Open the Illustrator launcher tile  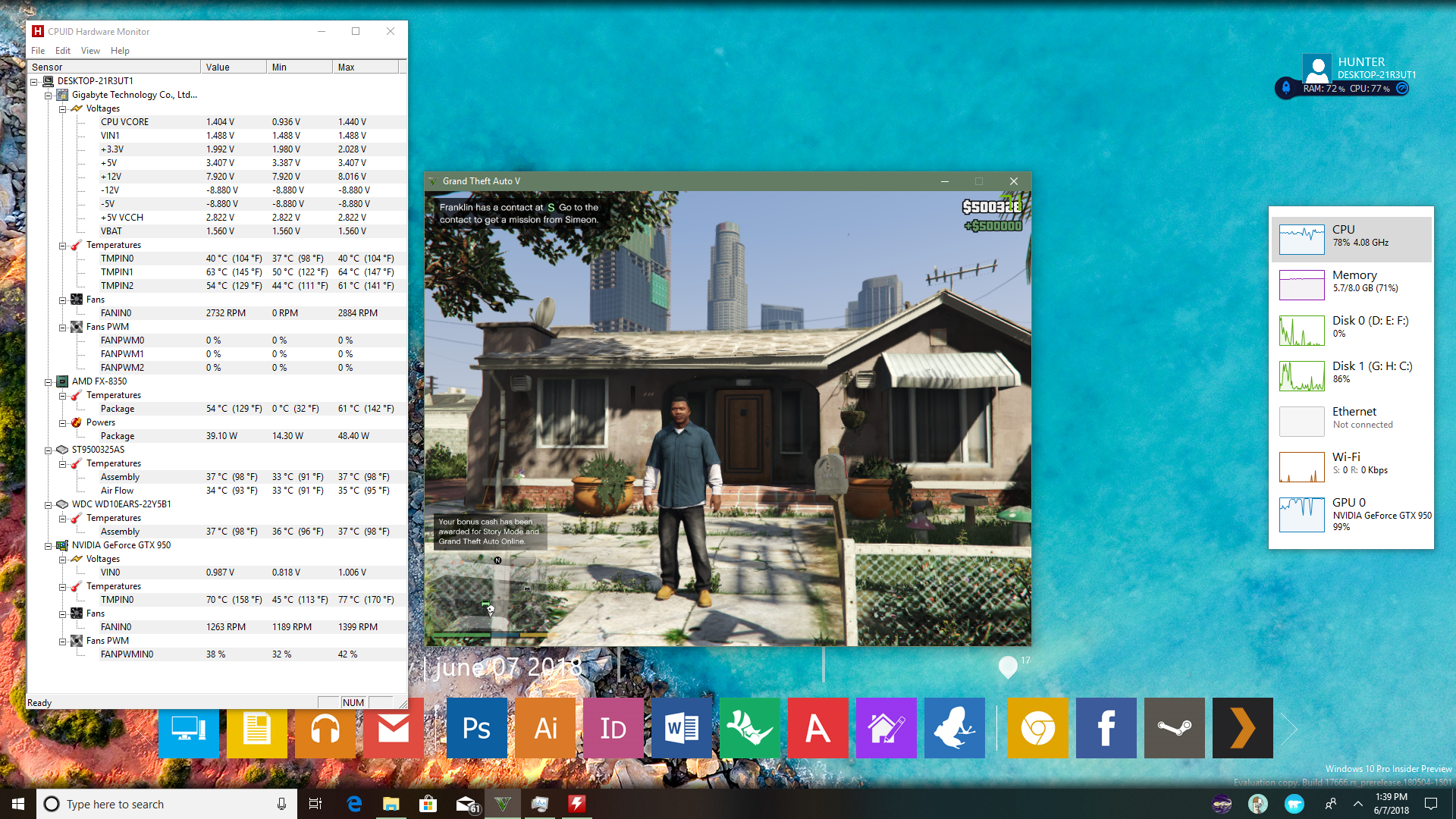[x=545, y=728]
